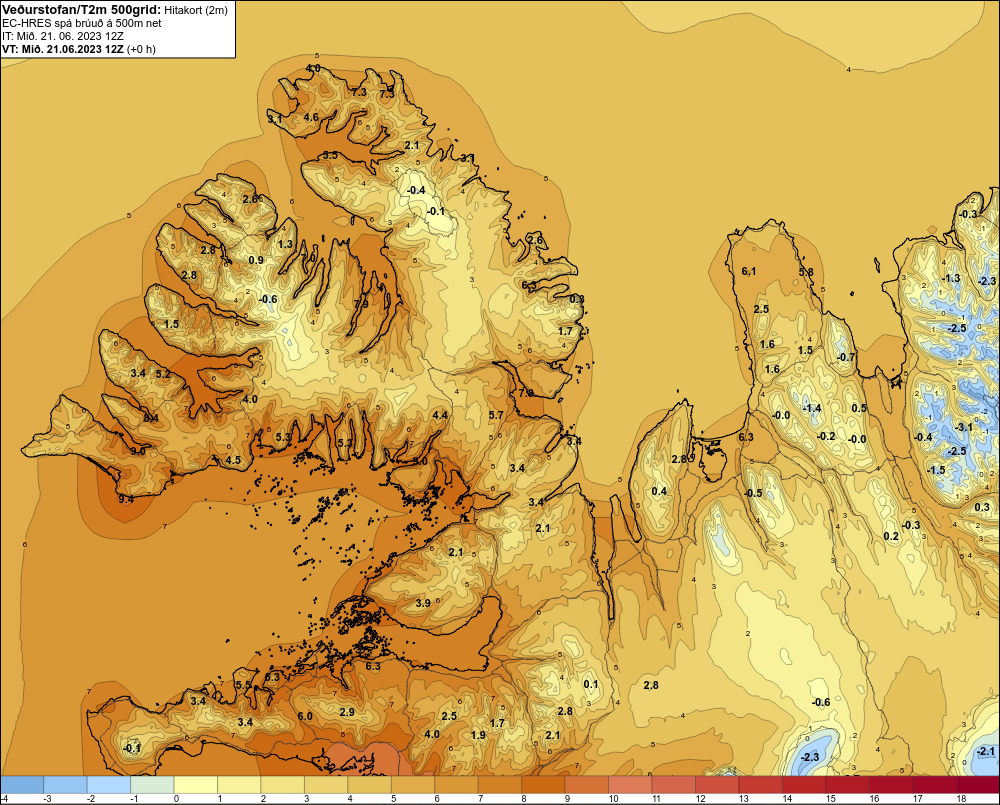The width and height of the screenshot is (1000, 805).
Task: Click the legend tick label '15'
Action: (830, 798)
